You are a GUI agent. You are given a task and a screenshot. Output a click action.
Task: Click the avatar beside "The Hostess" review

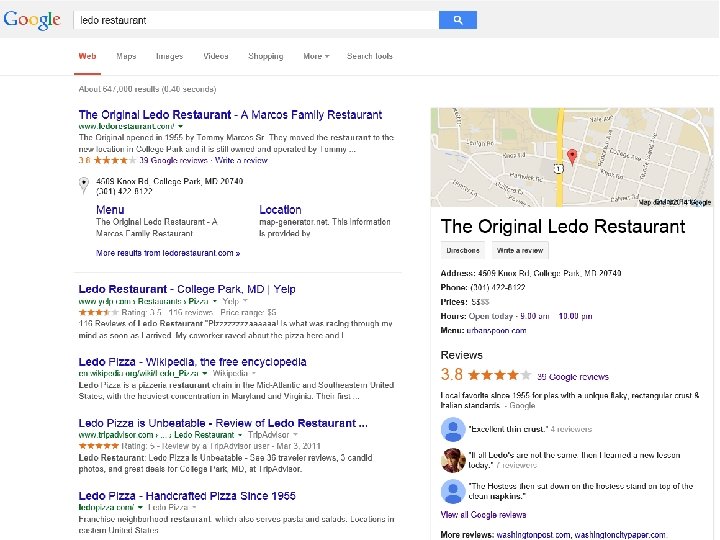point(453,491)
